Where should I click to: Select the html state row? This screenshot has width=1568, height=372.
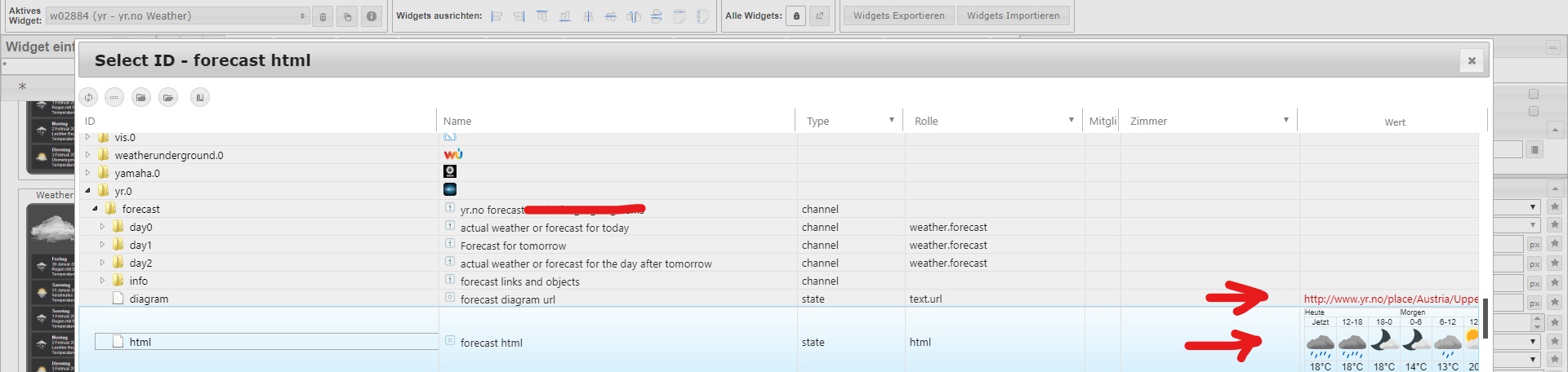coord(779,341)
